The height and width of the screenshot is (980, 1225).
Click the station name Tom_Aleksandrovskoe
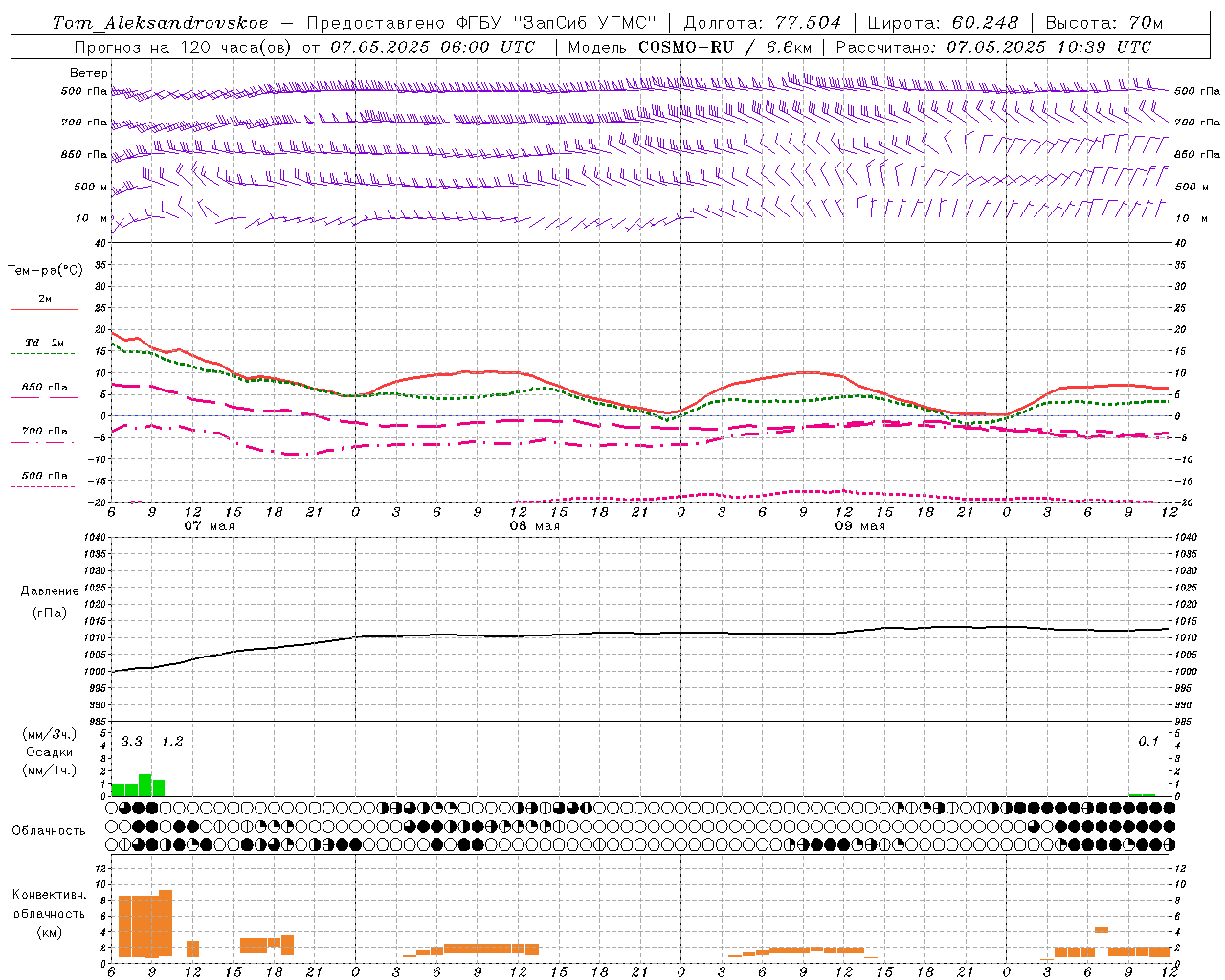[161, 23]
